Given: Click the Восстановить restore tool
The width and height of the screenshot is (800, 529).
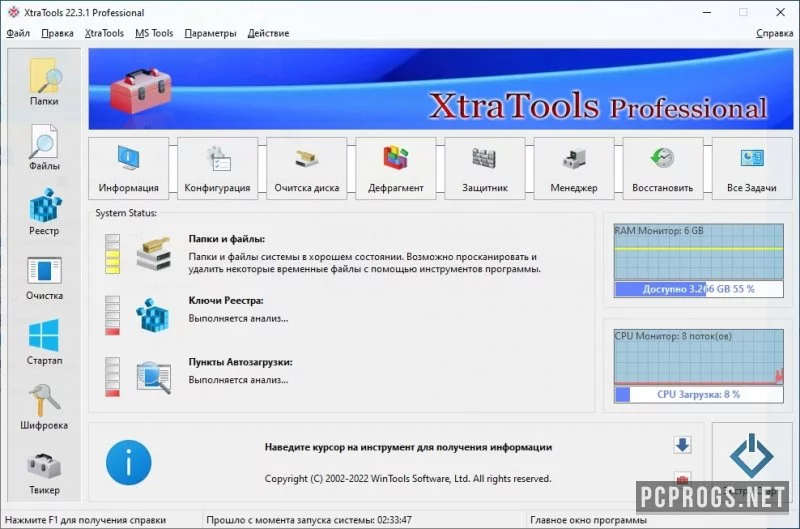Looking at the screenshot, I should 663,168.
